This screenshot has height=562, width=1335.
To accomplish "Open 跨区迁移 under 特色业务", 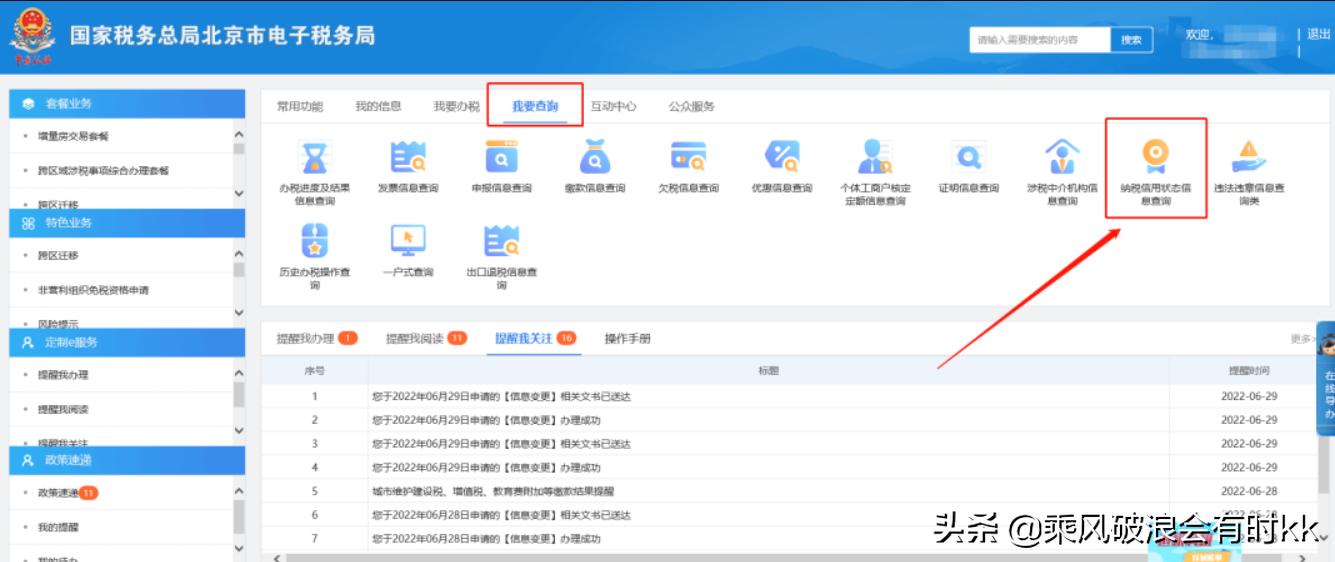I will point(57,255).
